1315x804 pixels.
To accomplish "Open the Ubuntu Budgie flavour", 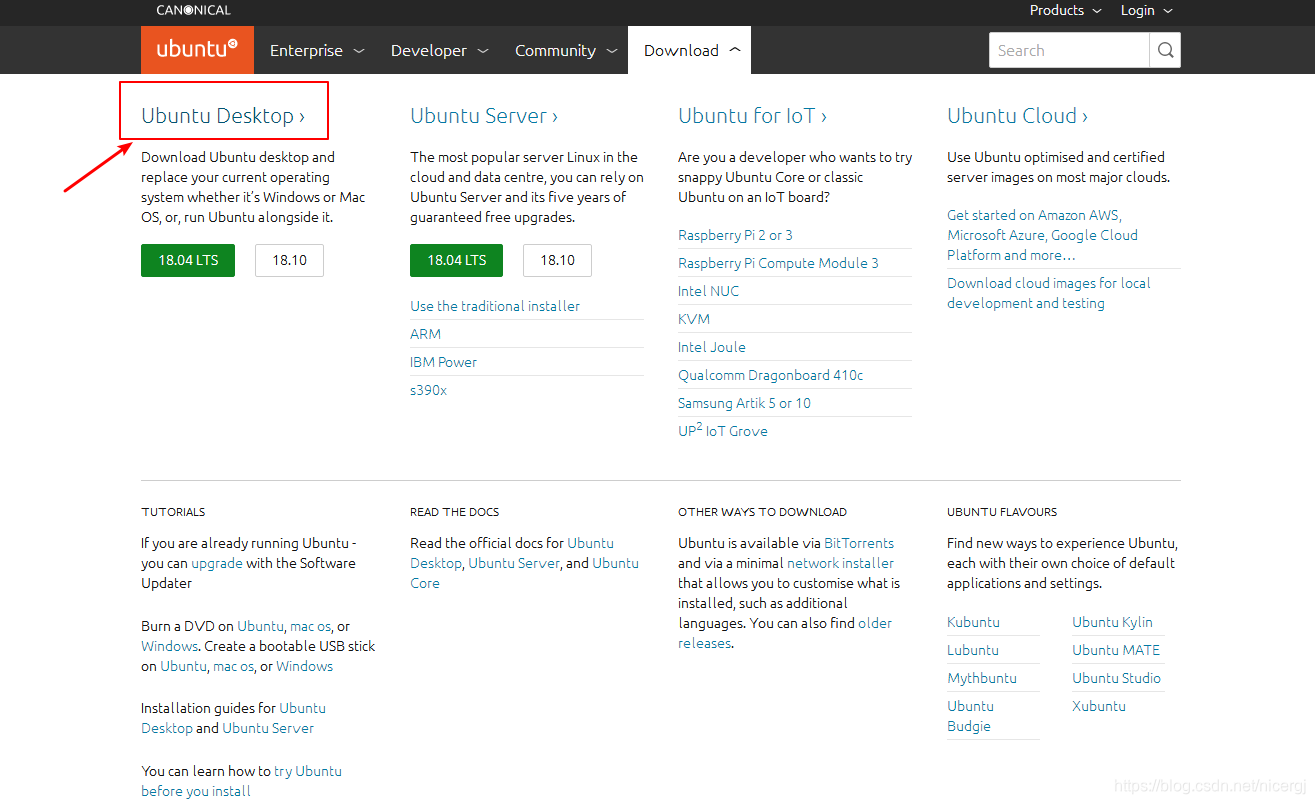I will tap(970, 716).
